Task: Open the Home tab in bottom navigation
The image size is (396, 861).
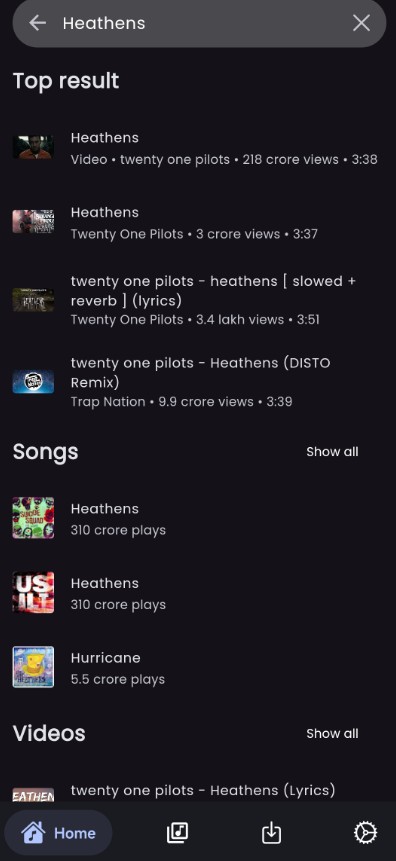Action: (58, 833)
